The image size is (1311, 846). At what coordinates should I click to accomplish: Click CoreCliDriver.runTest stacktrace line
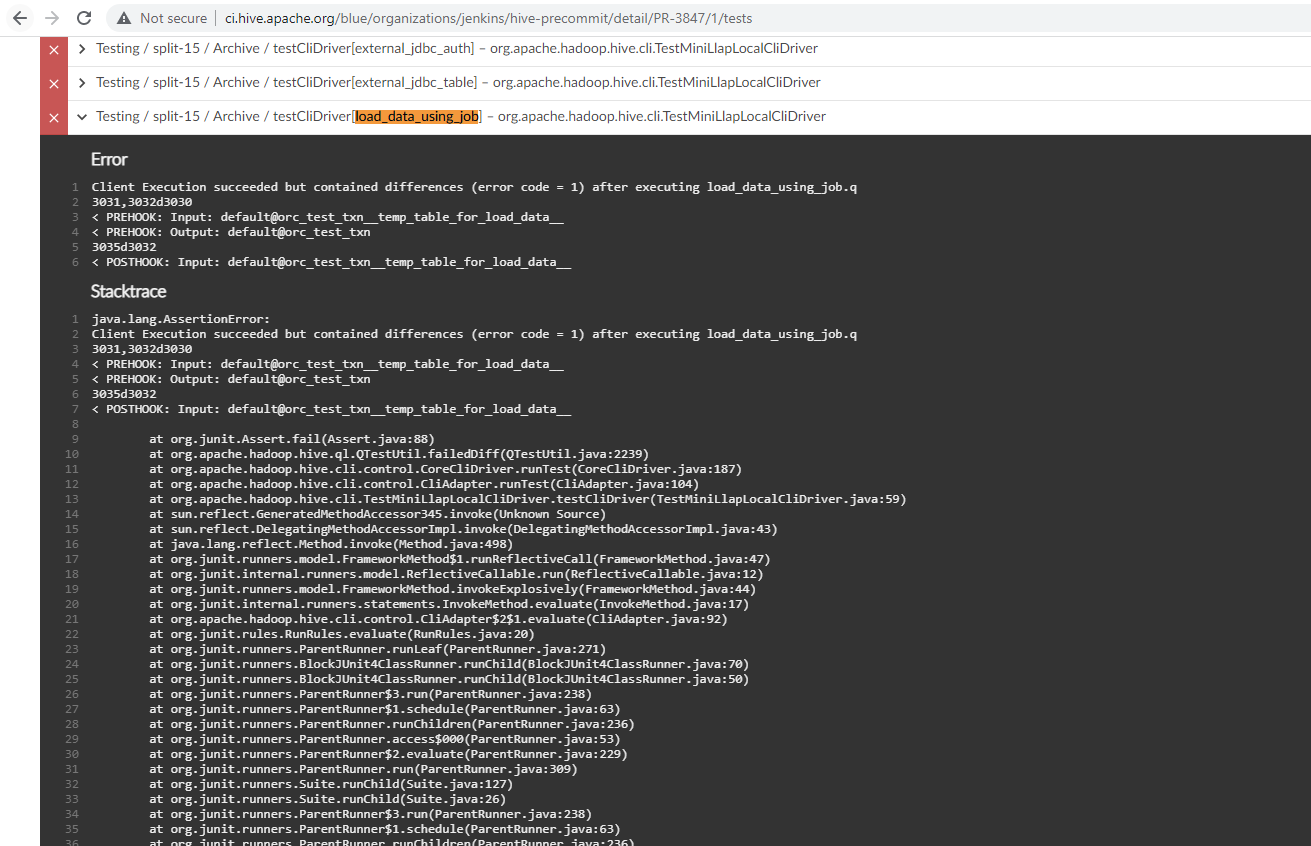446,469
